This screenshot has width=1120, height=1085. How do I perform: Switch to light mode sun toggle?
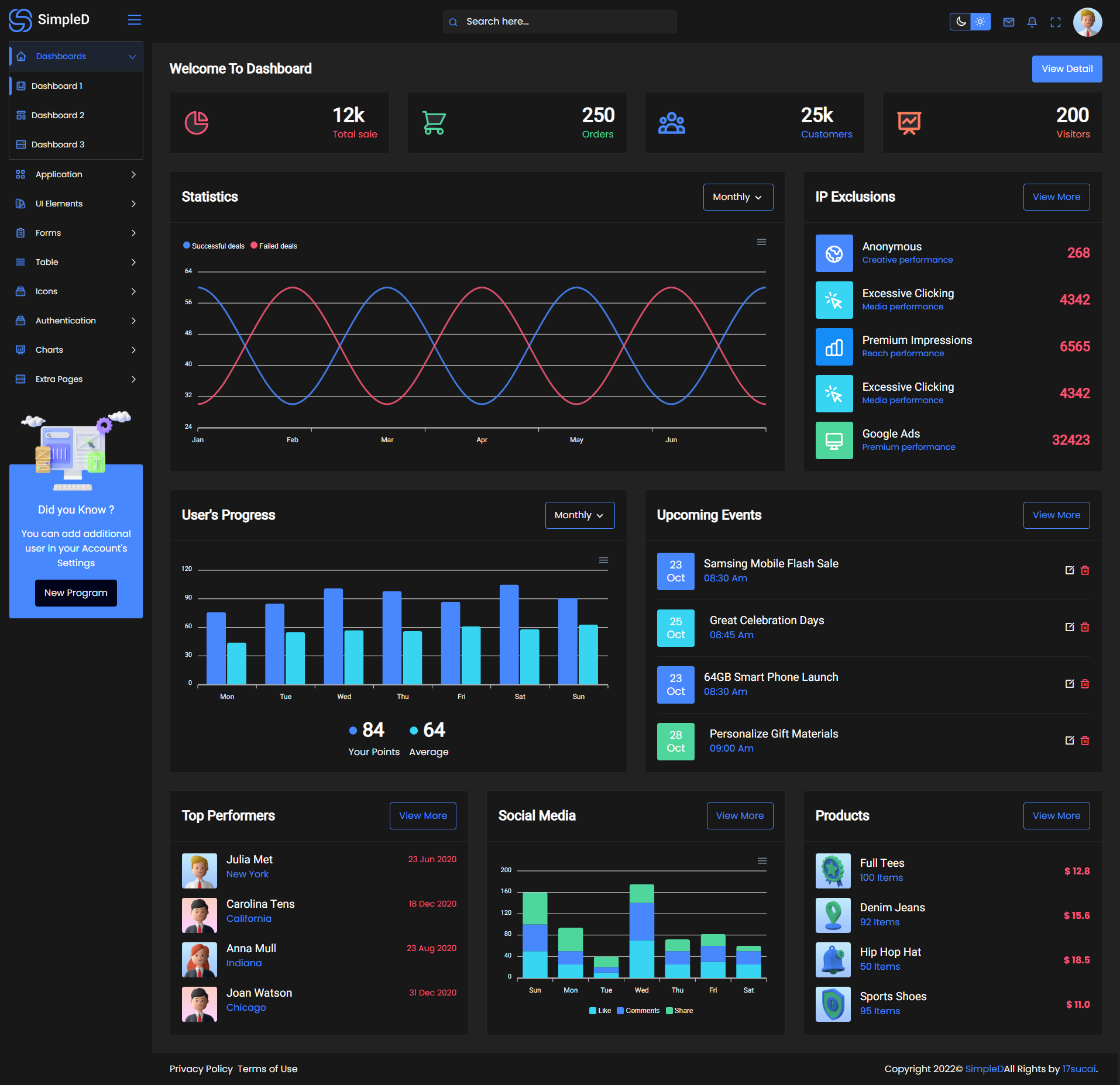[980, 22]
